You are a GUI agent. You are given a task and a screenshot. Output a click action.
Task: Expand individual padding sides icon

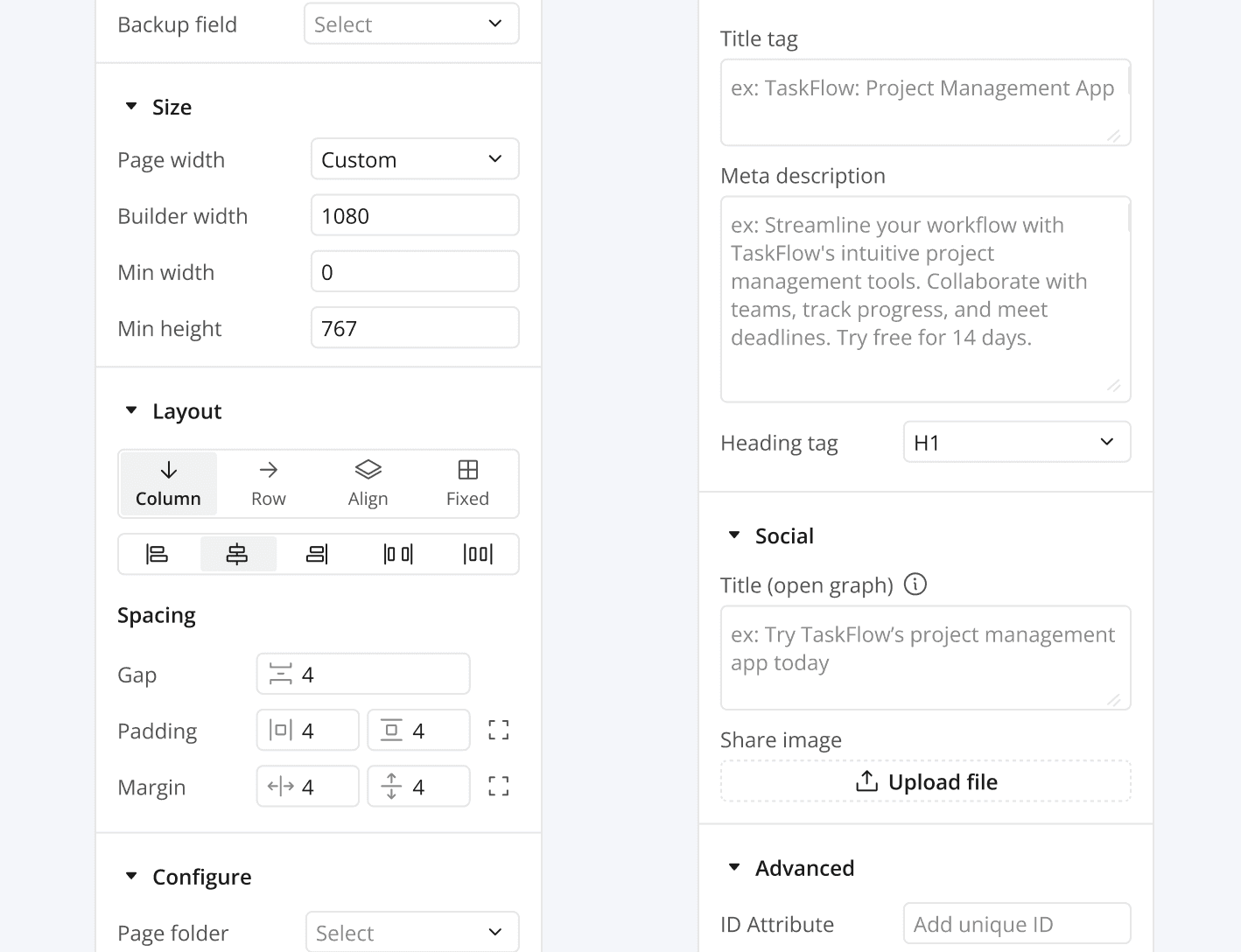498,731
